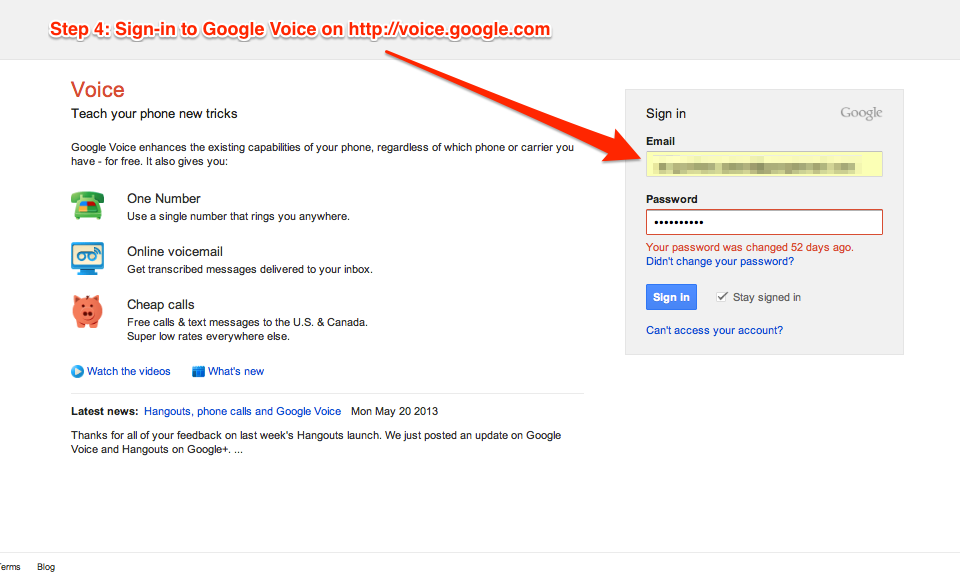This screenshot has width=960, height=580.
Task: Open the Watch the videos link
Action: 129,372
